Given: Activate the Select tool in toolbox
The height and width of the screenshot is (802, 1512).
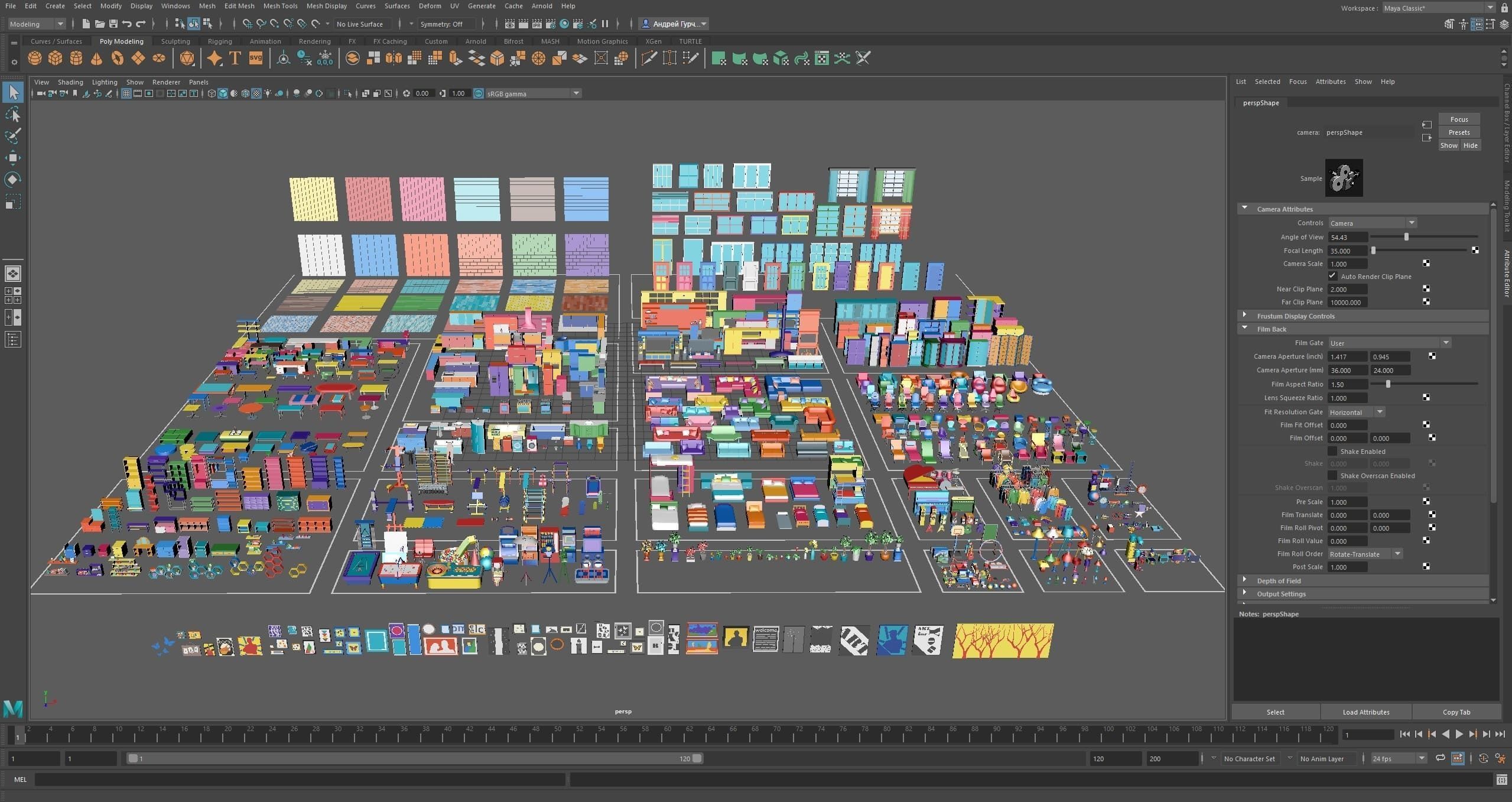Looking at the screenshot, I should point(13,92).
